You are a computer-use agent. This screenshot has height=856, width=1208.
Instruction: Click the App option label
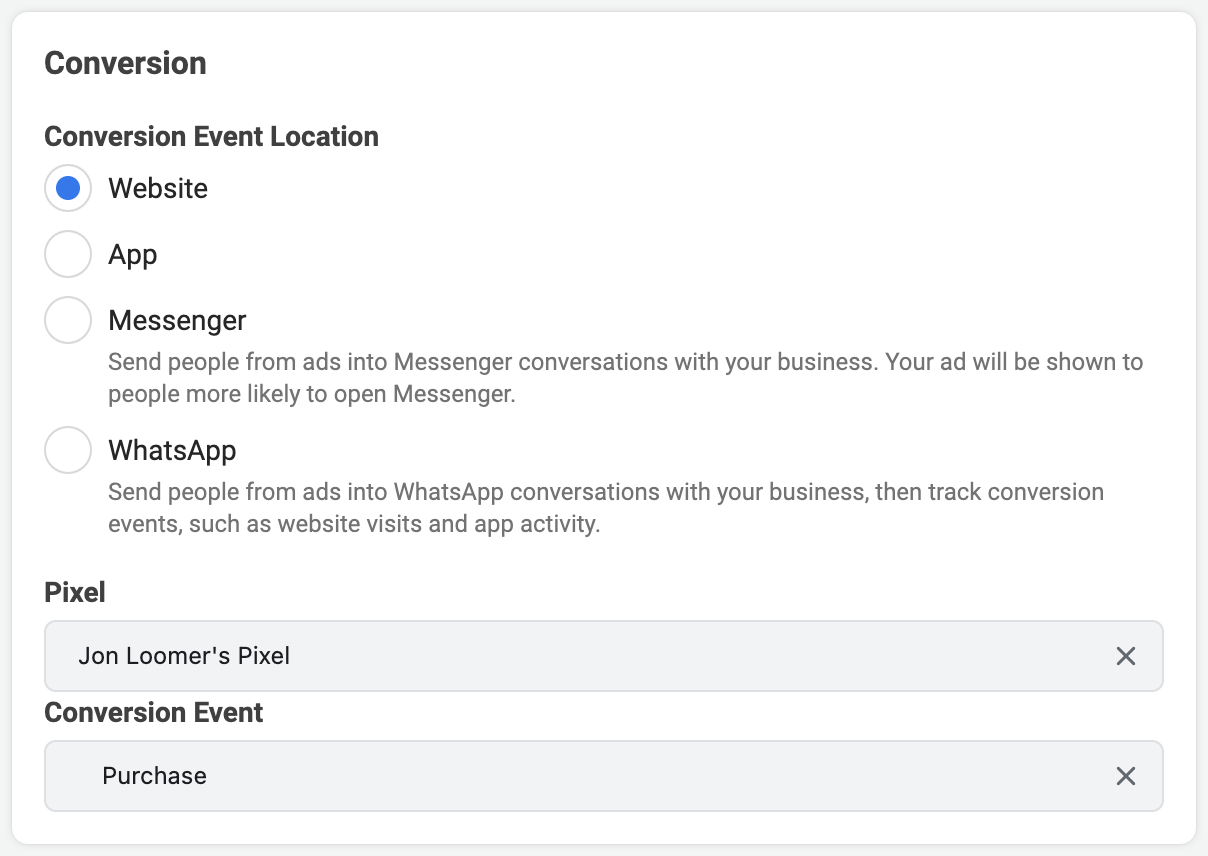coord(133,255)
